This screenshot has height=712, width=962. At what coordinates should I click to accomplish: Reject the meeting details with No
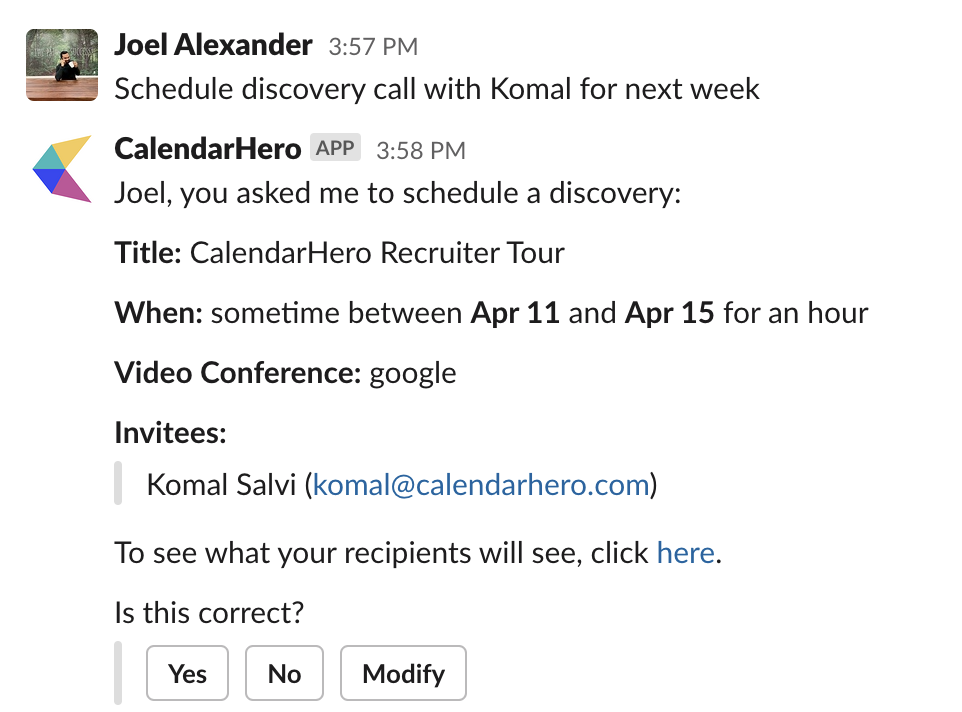pos(285,673)
